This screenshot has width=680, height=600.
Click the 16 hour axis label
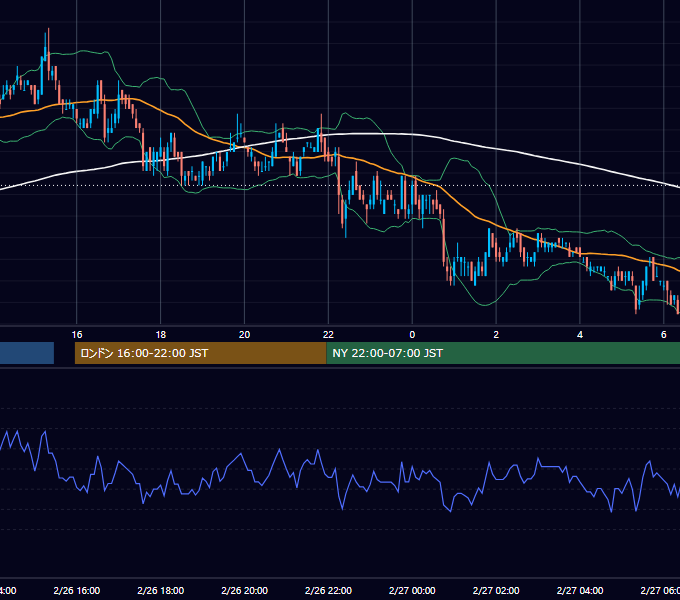(x=77, y=334)
